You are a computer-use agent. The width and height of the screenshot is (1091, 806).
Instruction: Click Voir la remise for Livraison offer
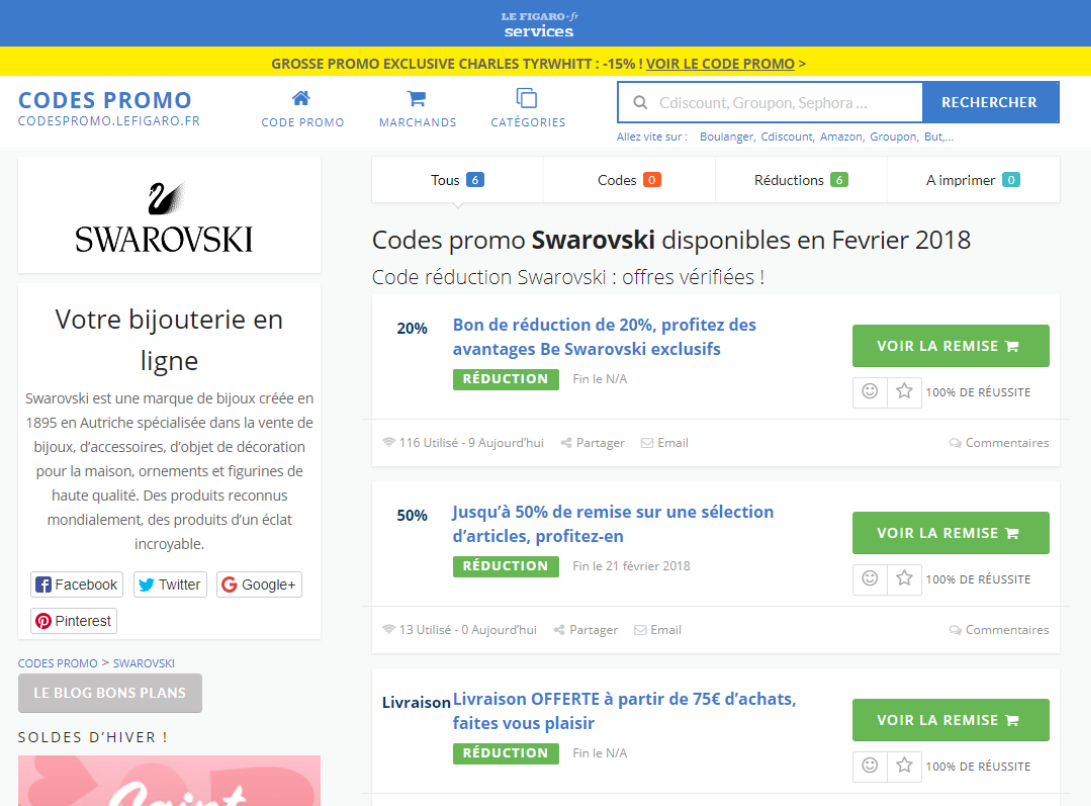(950, 720)
